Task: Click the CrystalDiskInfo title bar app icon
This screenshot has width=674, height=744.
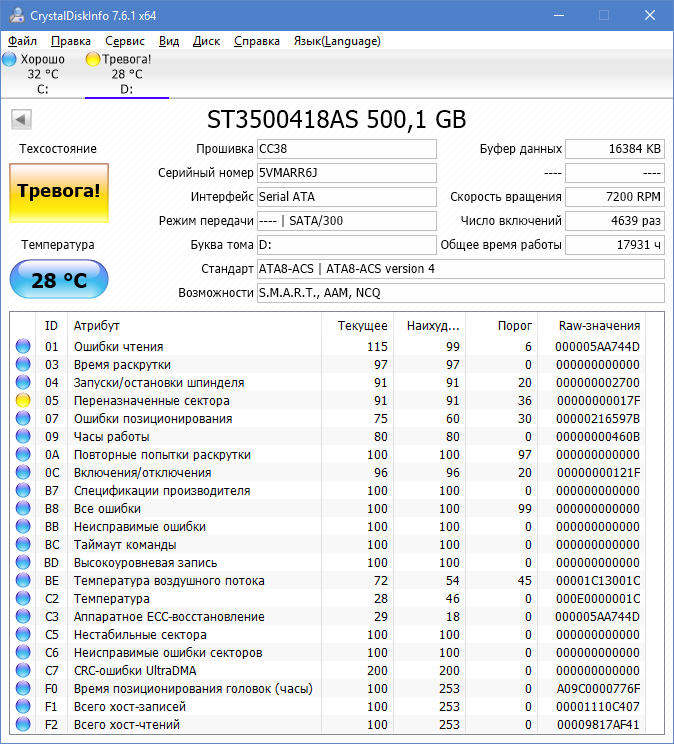Action: (x=17, y=16)
